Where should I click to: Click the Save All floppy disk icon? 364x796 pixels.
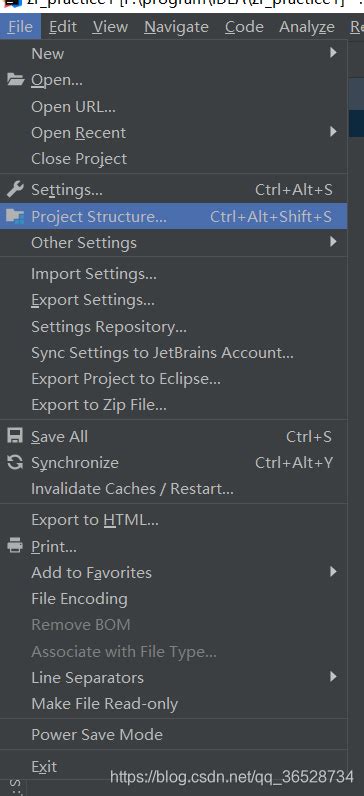point(15,436)
